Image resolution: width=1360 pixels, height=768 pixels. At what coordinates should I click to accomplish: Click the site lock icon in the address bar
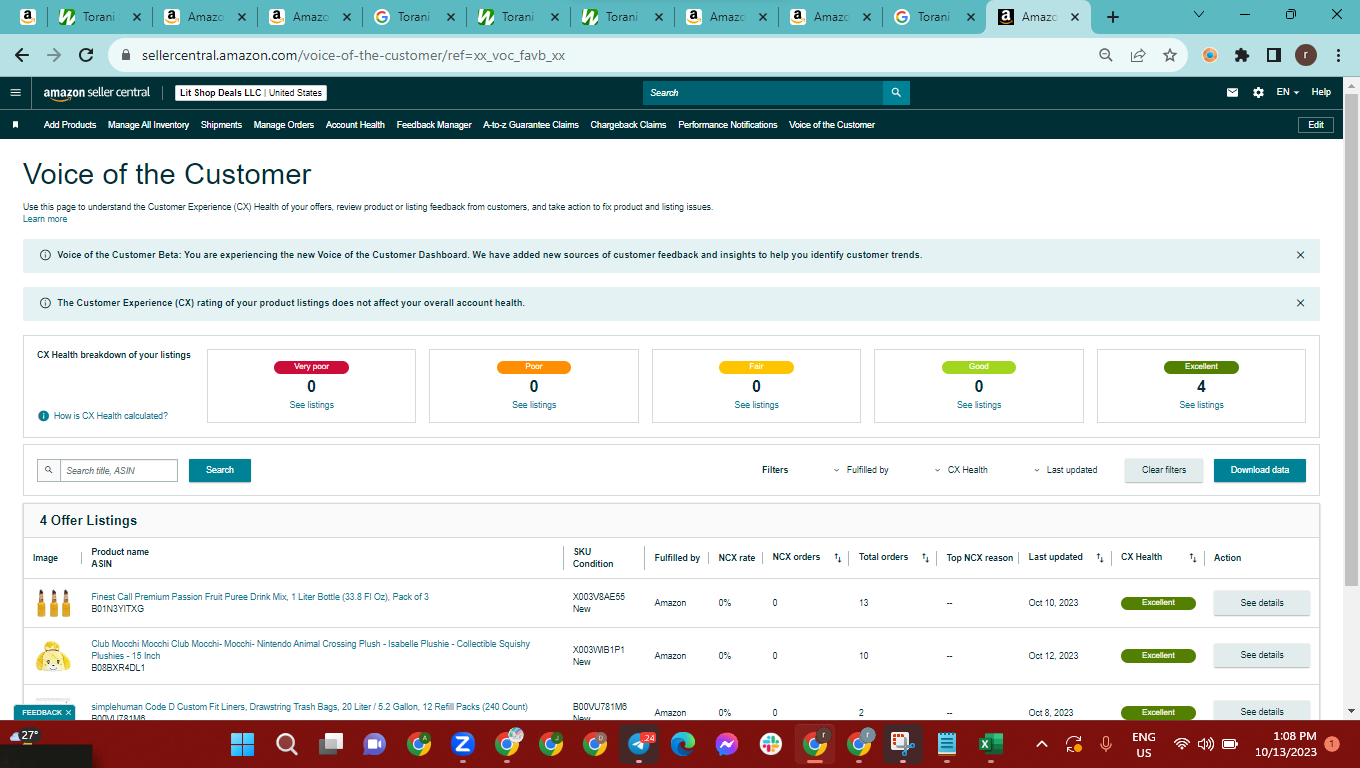126,56
